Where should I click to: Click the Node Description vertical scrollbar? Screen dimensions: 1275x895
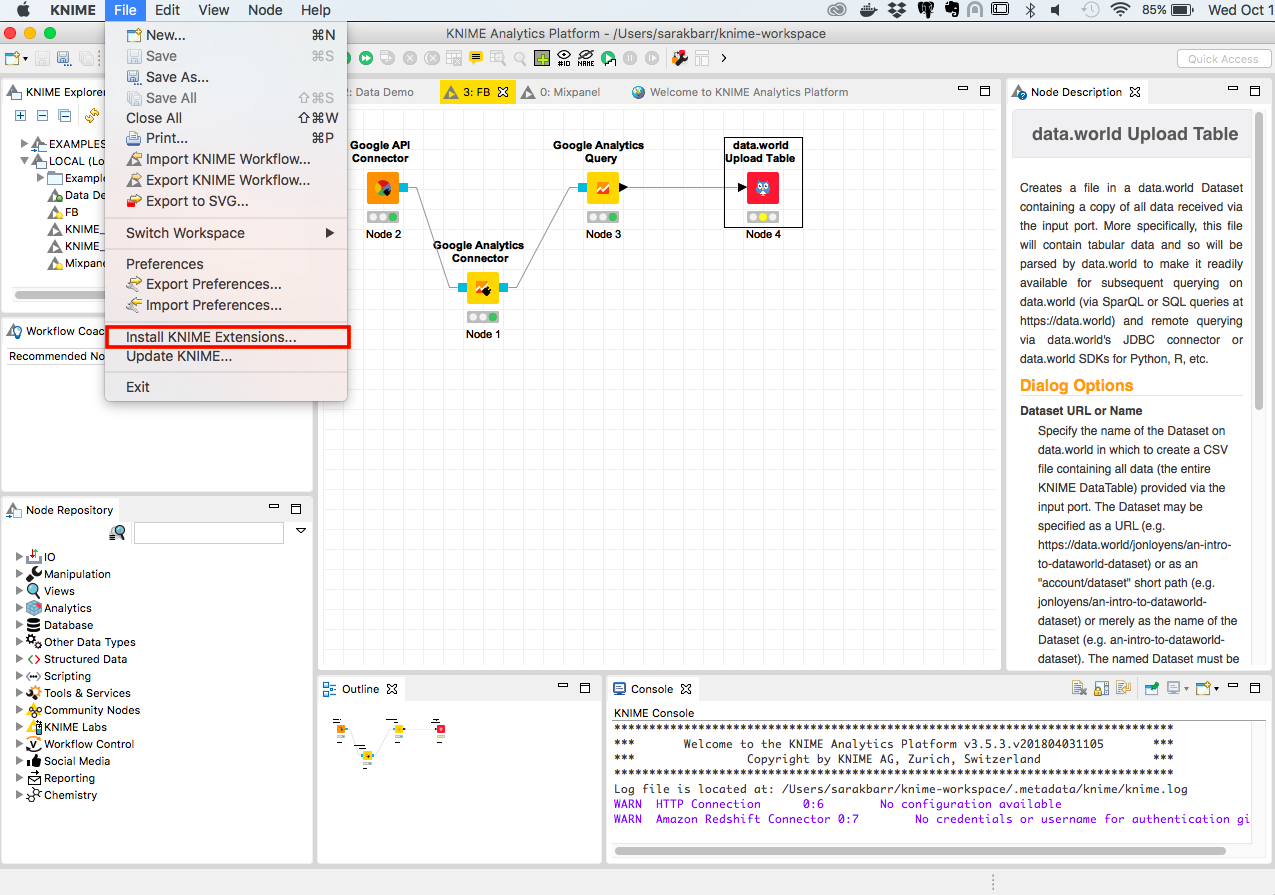1259,260
